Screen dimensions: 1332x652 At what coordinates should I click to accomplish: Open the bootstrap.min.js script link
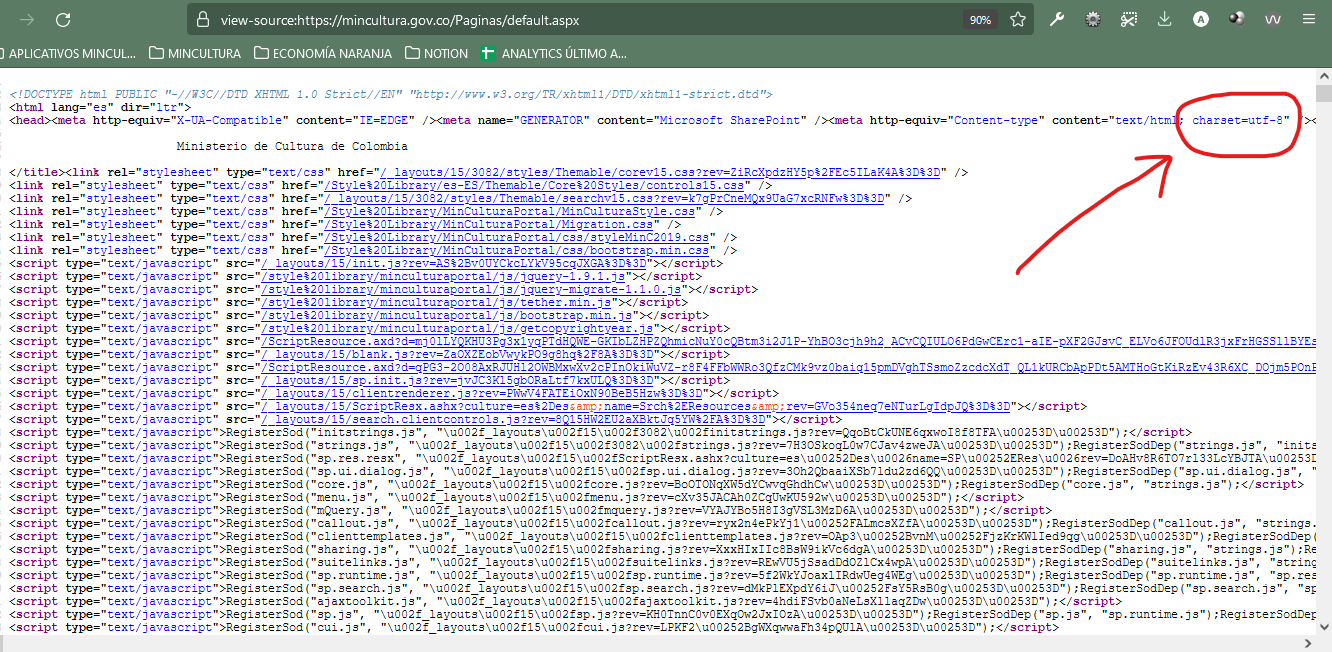[x=447, y=315]
